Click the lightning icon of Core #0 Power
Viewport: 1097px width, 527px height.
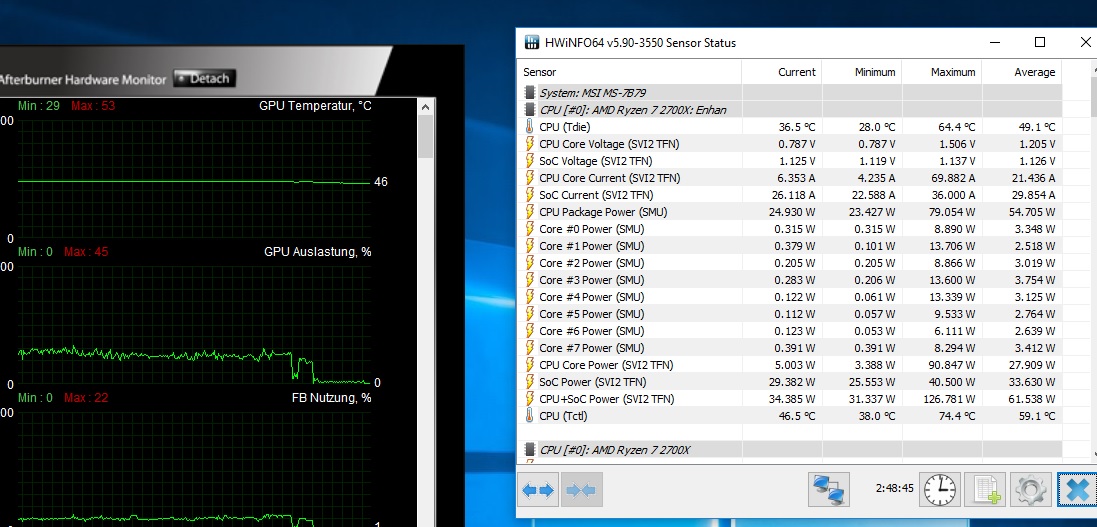tap(530, 229)
